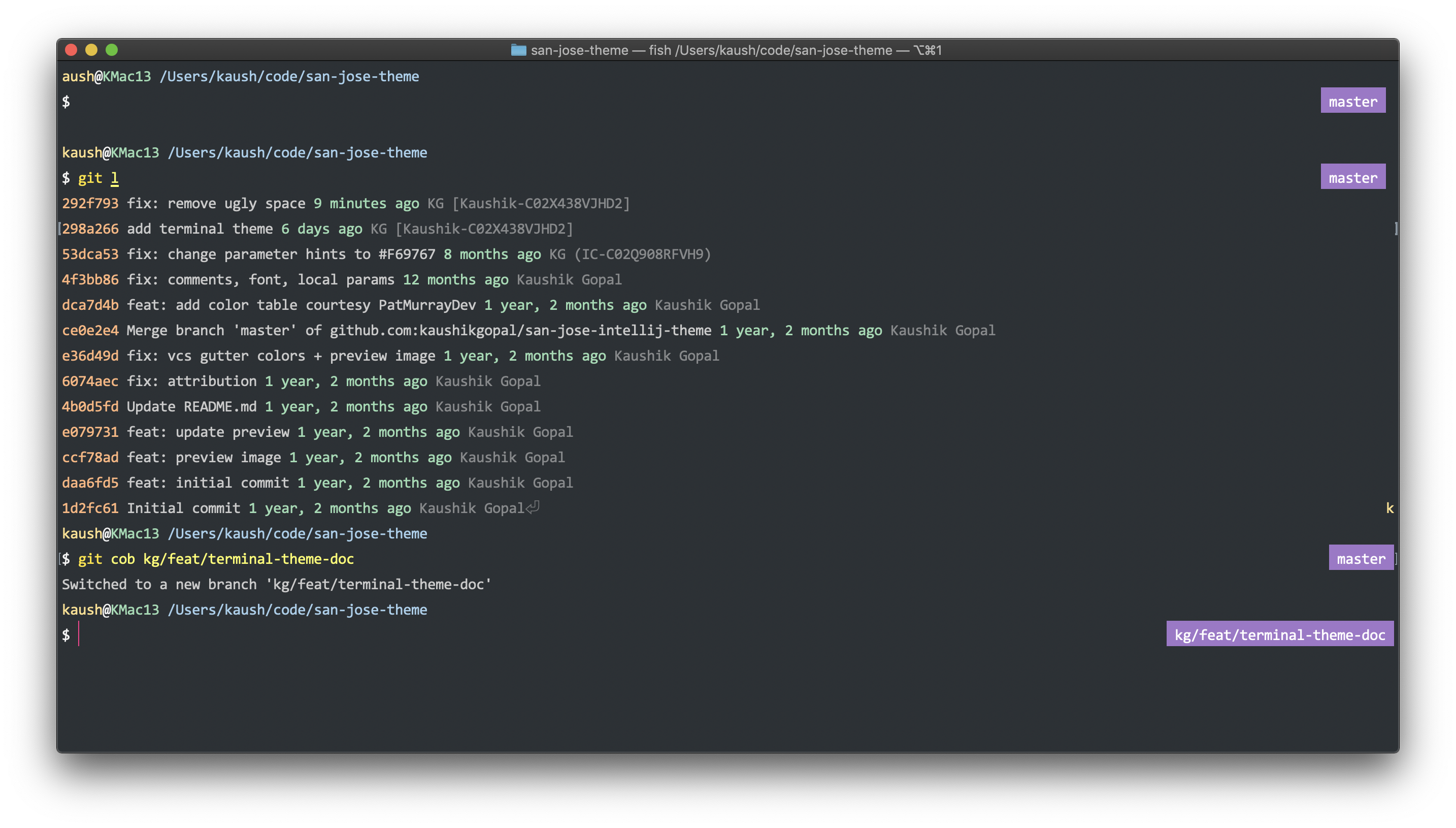The image size is (1456, 828).
Task: Click the kg/feat/terminal-theme-doc branch badge
Action: 1279,634
